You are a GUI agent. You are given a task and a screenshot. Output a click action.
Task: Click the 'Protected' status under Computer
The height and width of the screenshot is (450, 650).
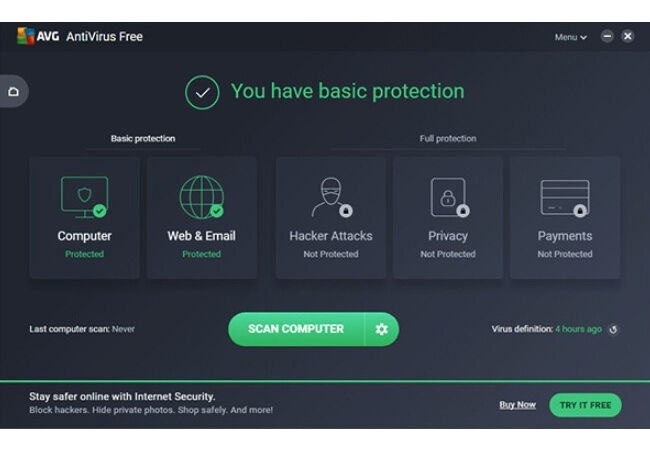click(85, 254)
